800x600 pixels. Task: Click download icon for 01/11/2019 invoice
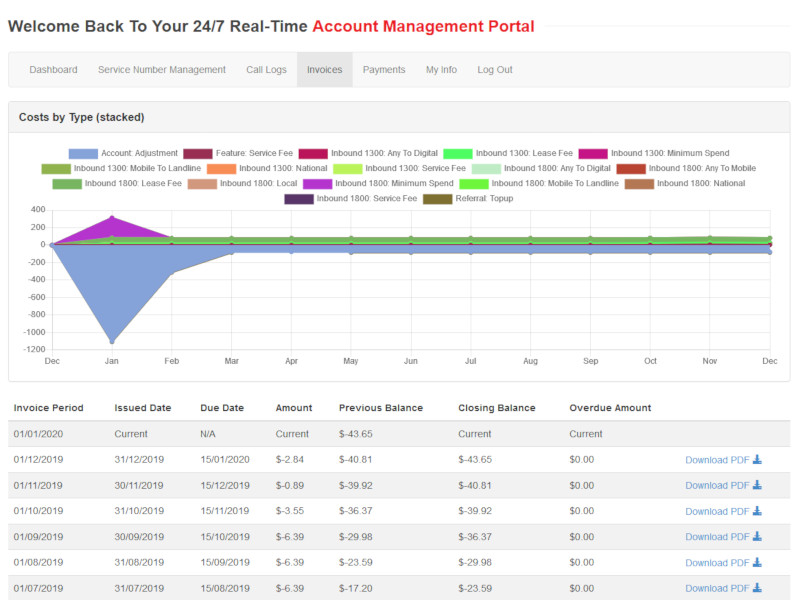(x=757, y=485)
